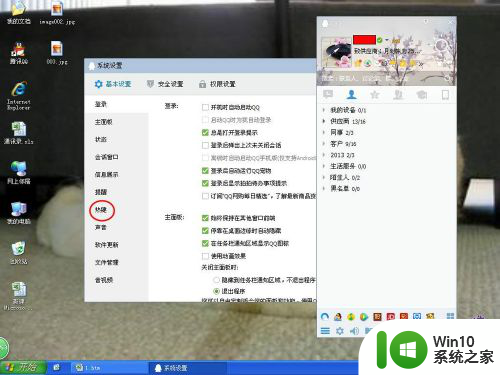Launch the blue ring app icon in QQ app bar
Image resolution: width=500 pixels, height=375 pixels.
325,316
